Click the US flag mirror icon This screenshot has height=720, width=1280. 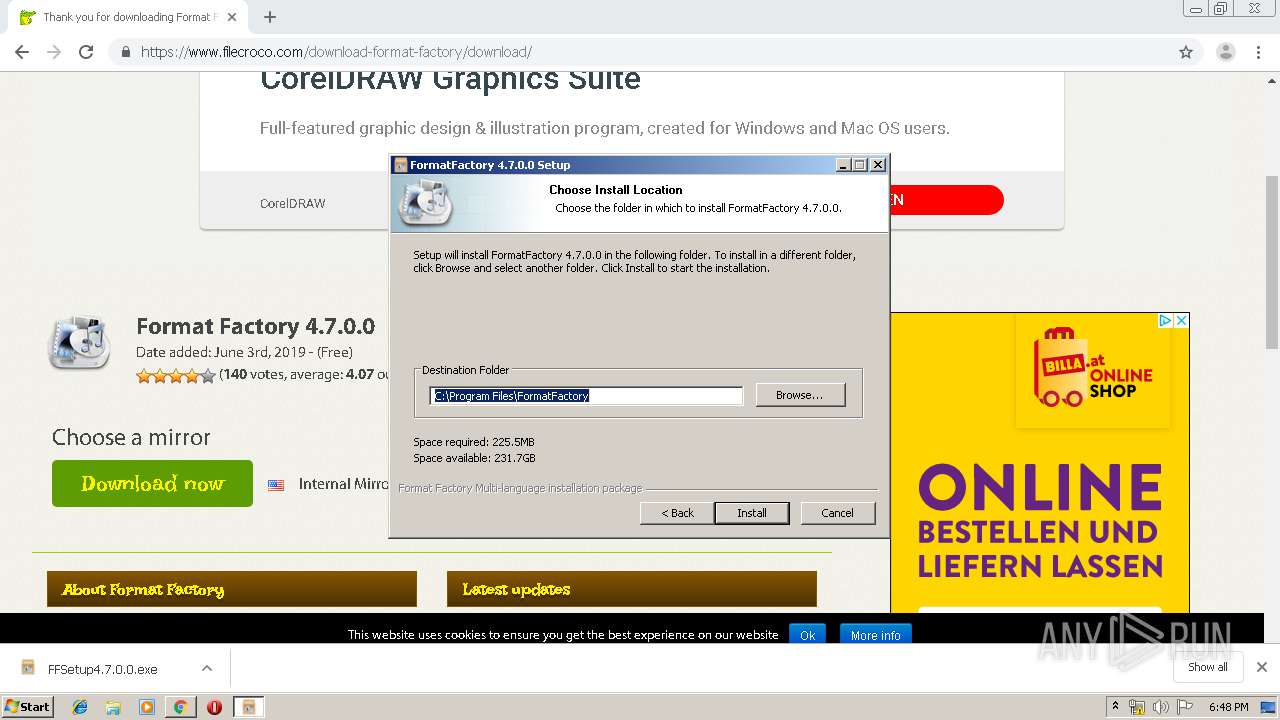pyautogui.click(x=276, y=484)
